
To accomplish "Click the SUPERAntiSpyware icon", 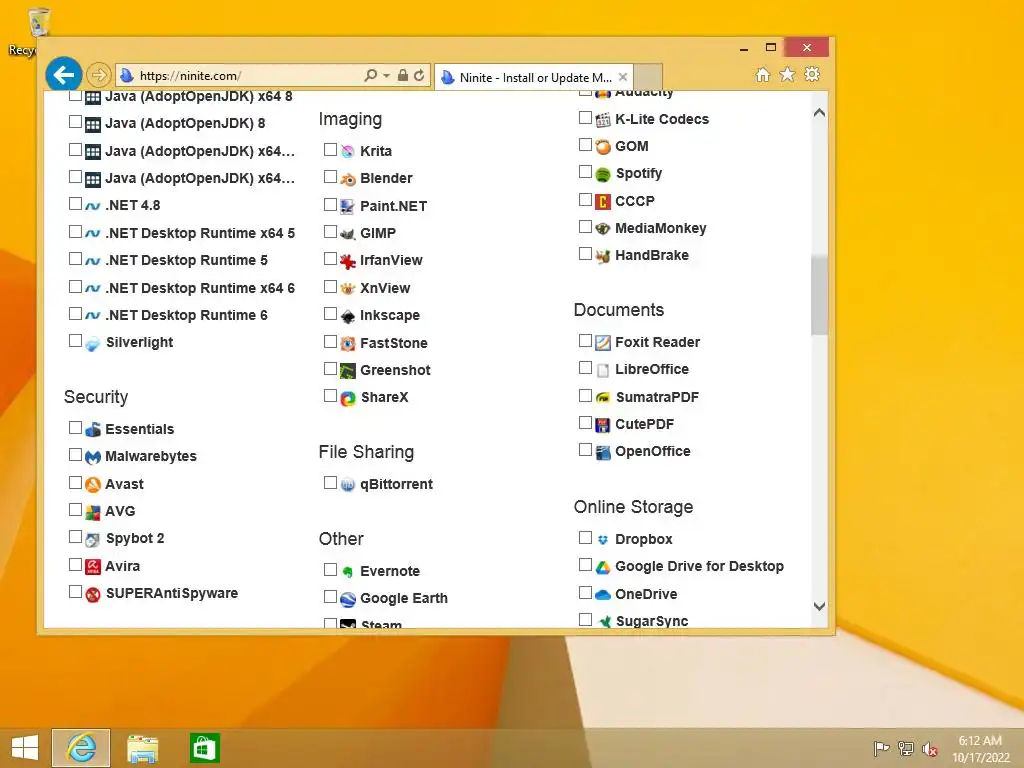I will pyautogui.click(x=93, y=594).
